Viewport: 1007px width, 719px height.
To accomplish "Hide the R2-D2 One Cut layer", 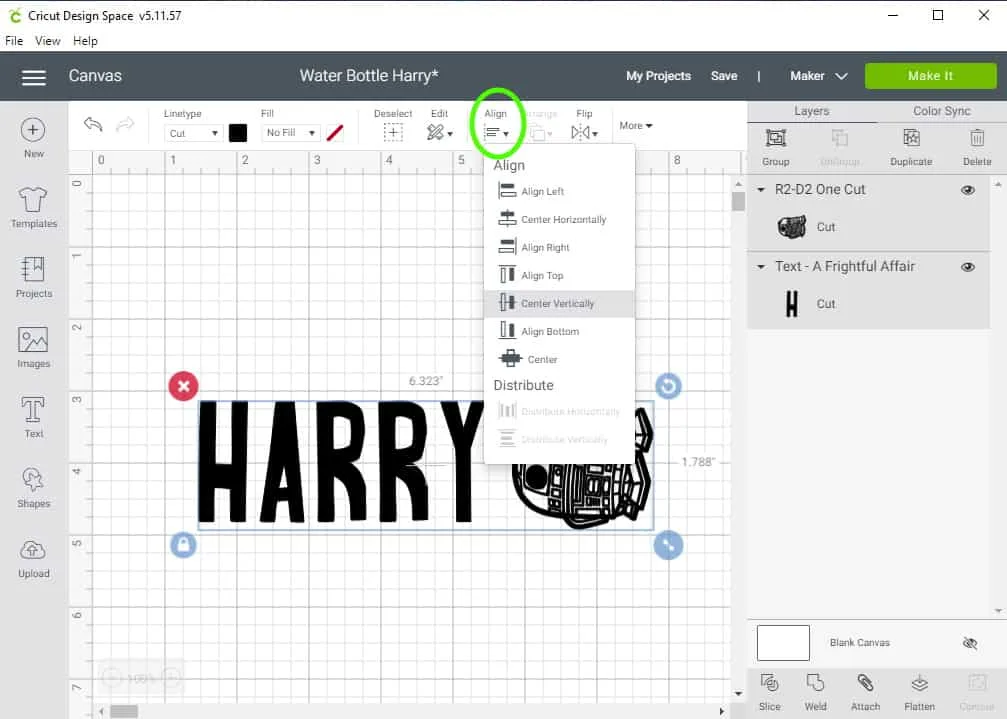I will (968, 190).
